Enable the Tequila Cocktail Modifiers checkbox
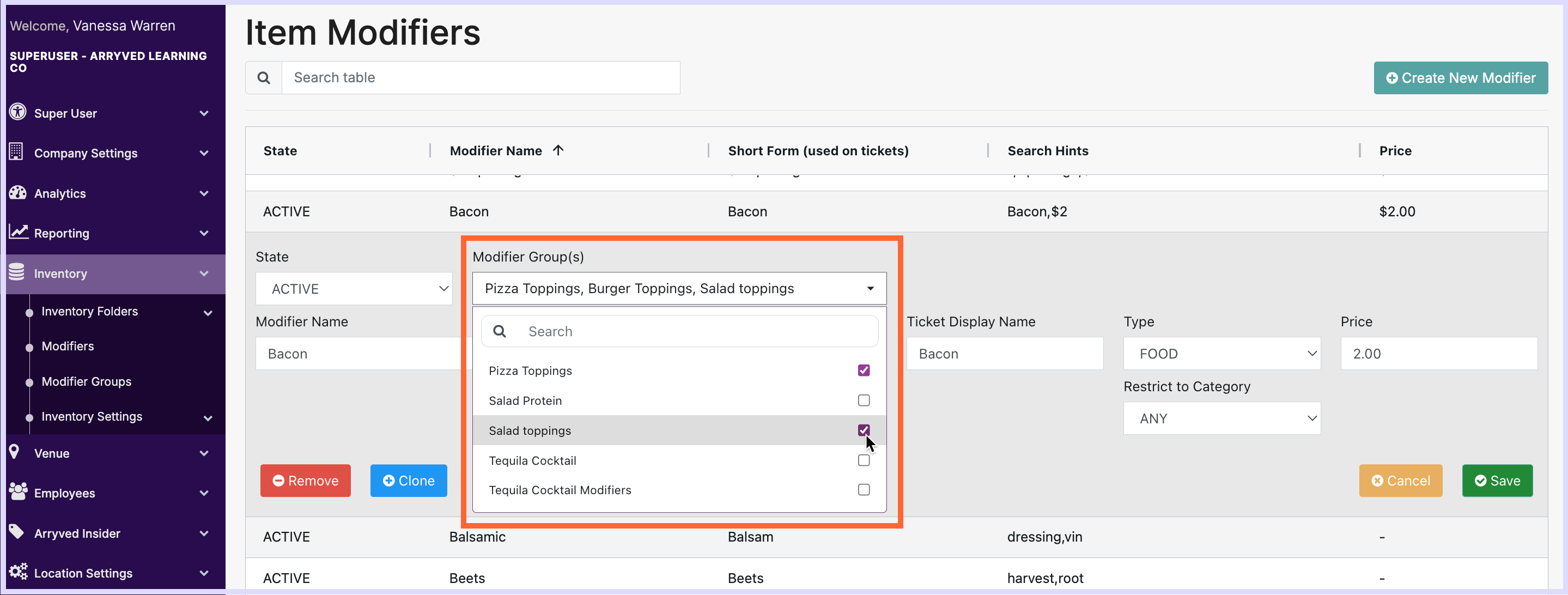Screen dimensions: 1568x595 pos(863,490)
